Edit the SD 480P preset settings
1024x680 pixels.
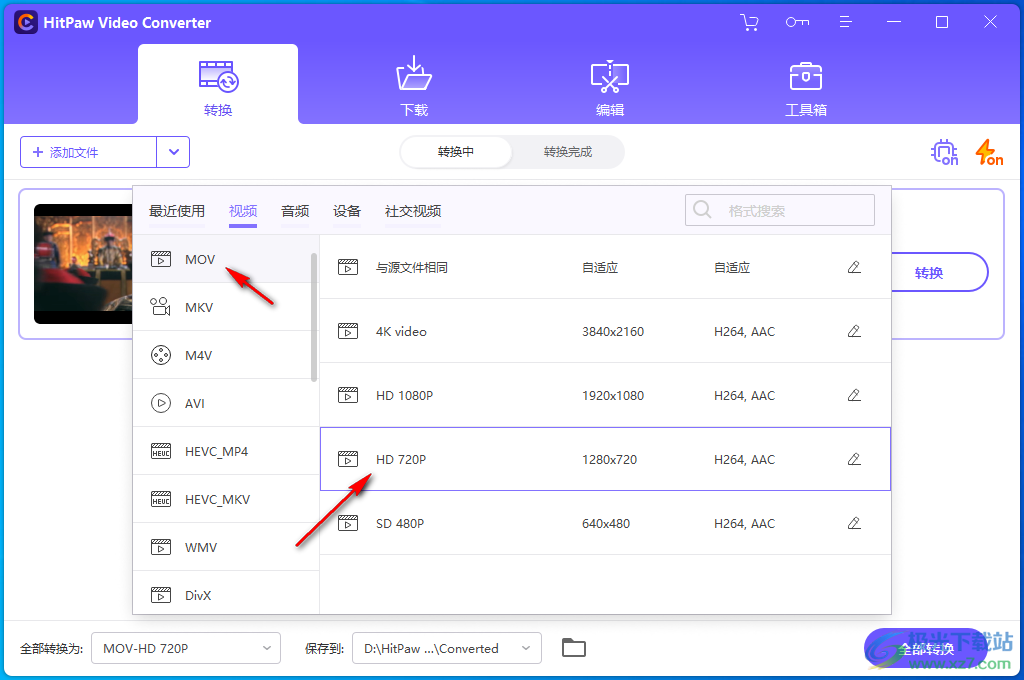click(854, 523)
